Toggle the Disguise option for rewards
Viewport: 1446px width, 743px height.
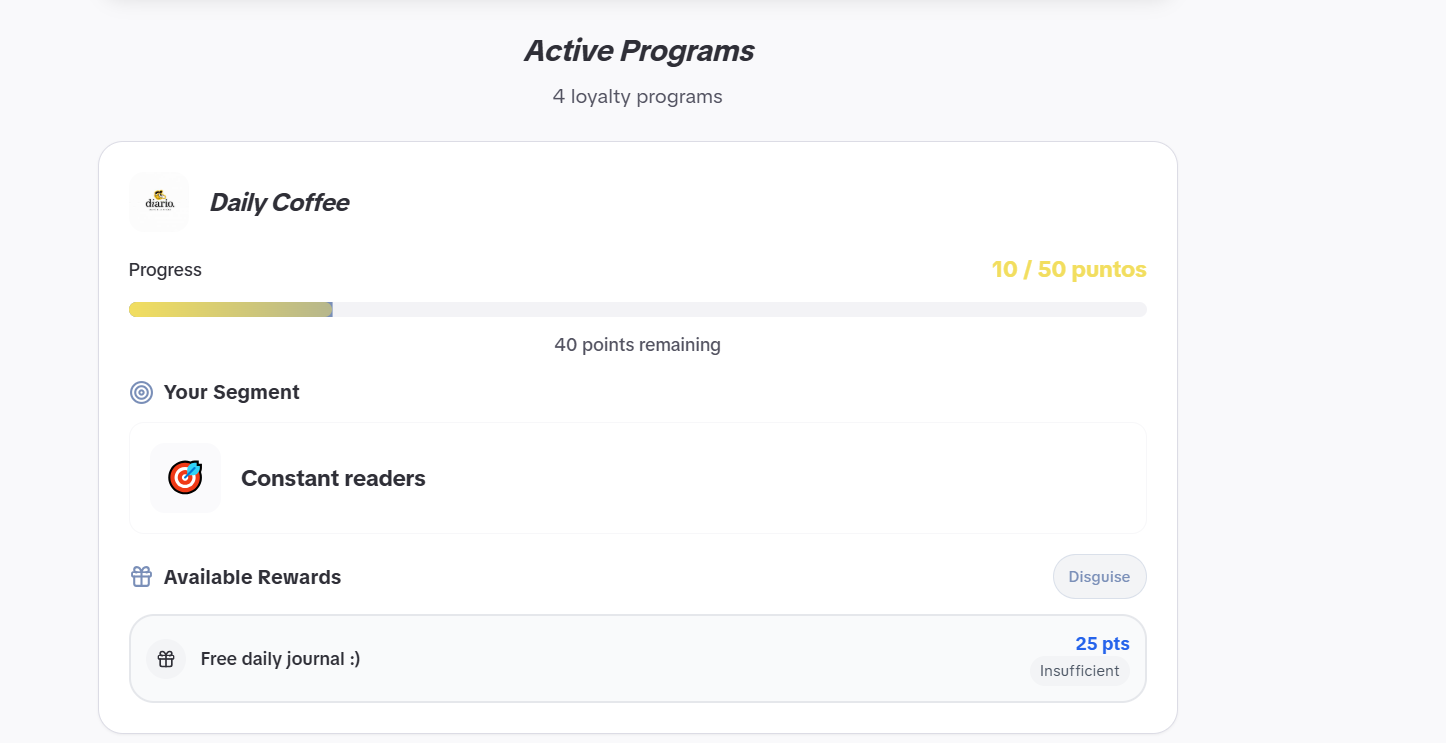tap(1099, 576)
